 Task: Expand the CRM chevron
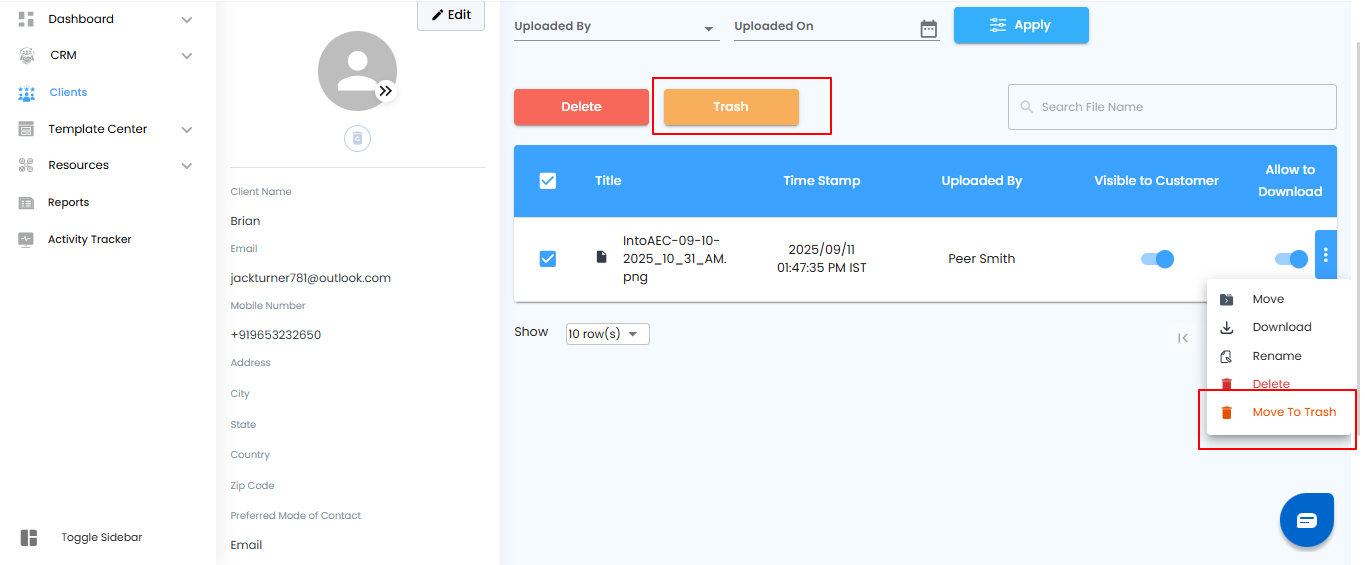186,56
